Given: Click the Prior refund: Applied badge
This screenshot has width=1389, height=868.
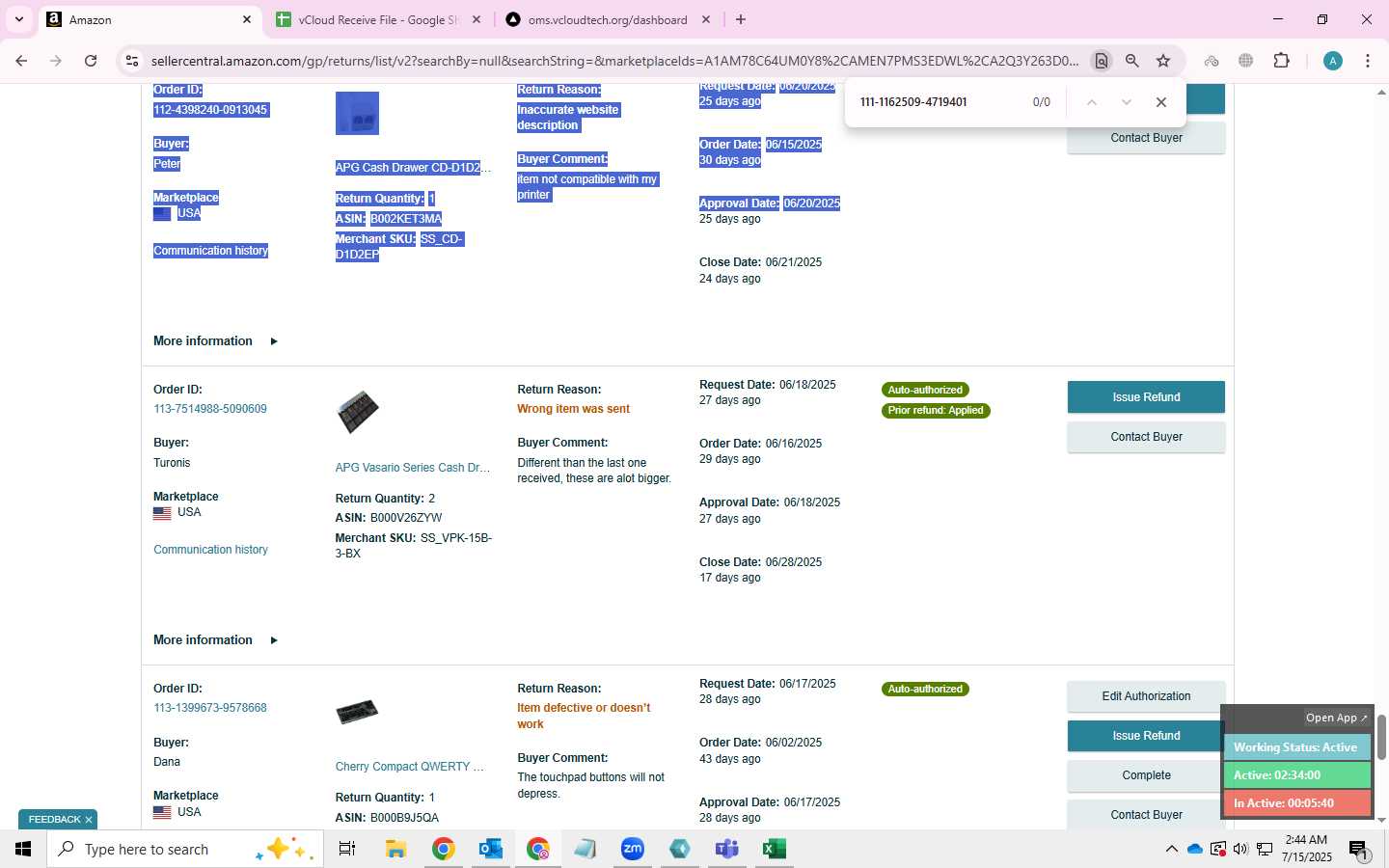Looking at the screenshot, I should click(936, 410).
